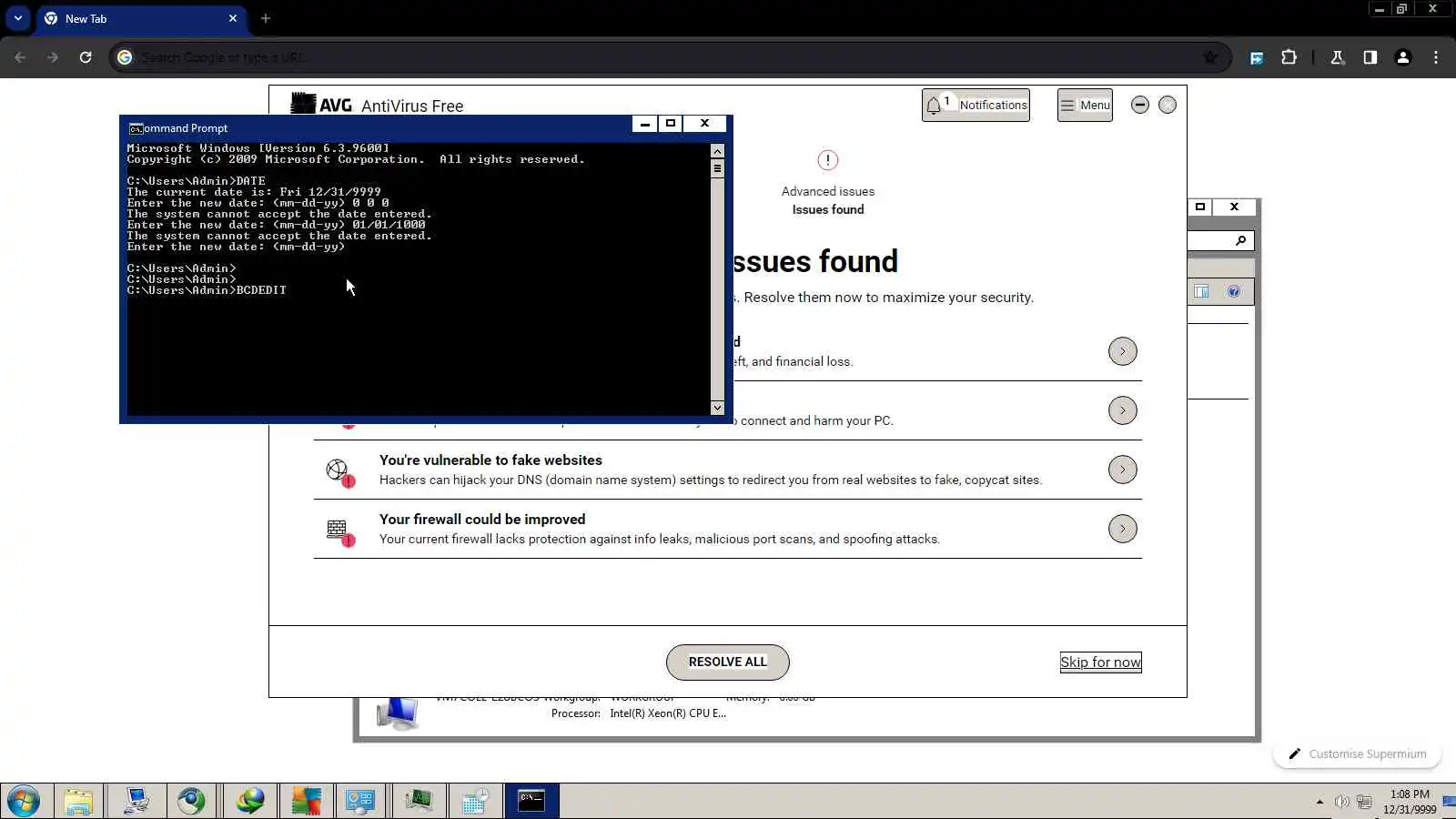Switch to AVG AntiVirus in the taskbar
This screenshot has width=1456, height=819.
[x=306, y=801]
